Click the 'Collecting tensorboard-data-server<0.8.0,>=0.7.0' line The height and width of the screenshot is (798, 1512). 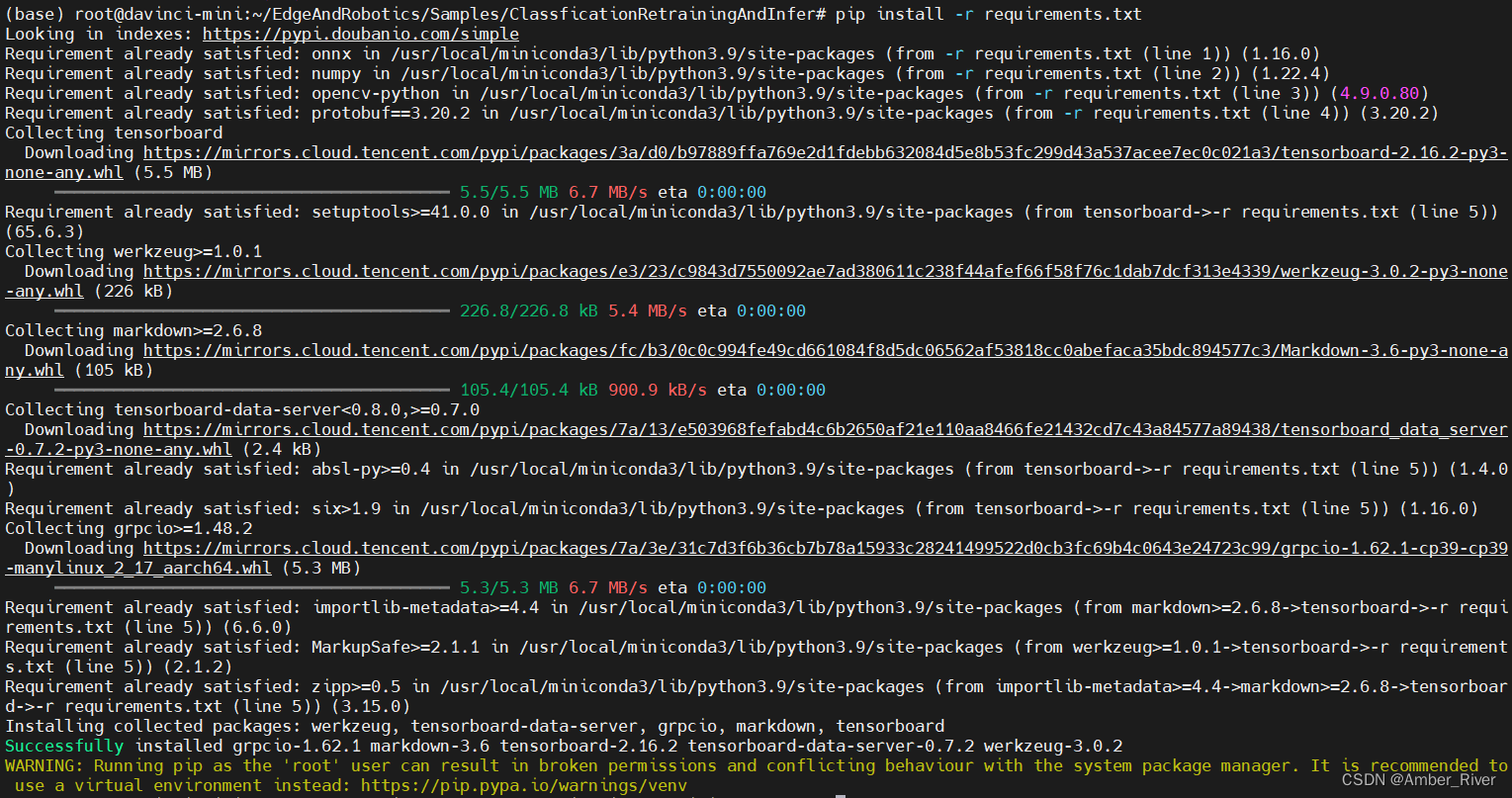(x=242, y=409)
